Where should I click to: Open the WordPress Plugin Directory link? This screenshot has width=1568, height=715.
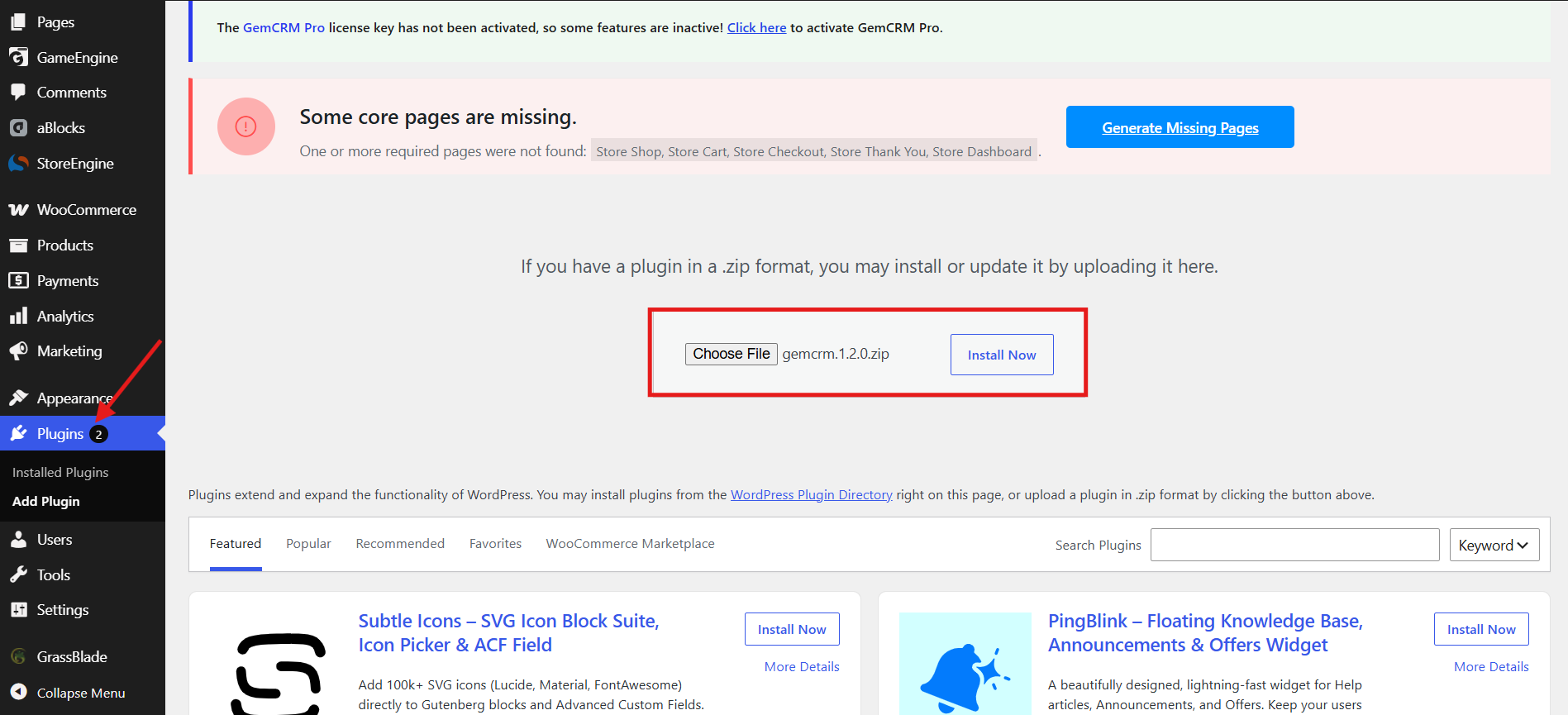coord(812,495)
